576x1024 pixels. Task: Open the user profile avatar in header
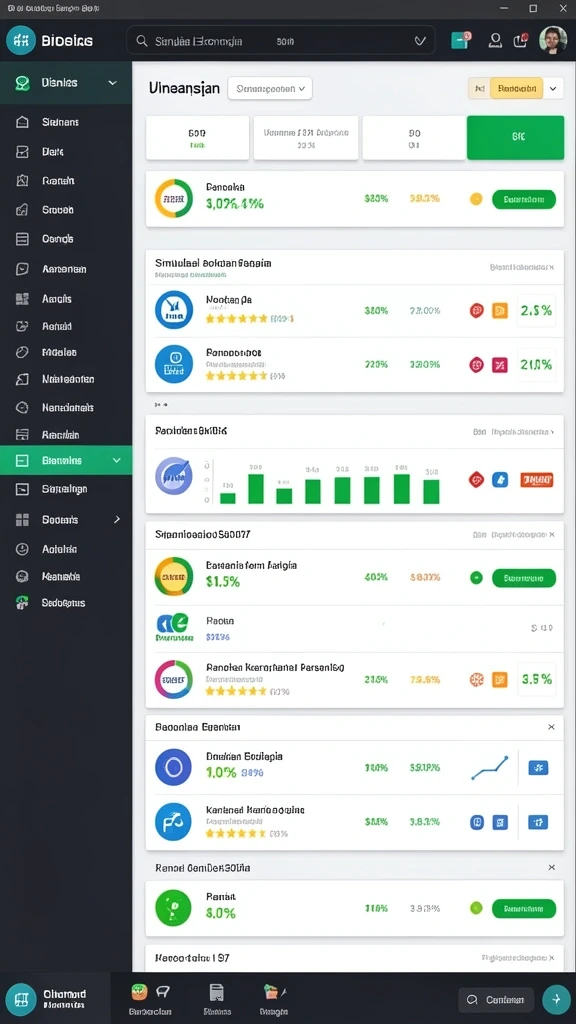552,40
